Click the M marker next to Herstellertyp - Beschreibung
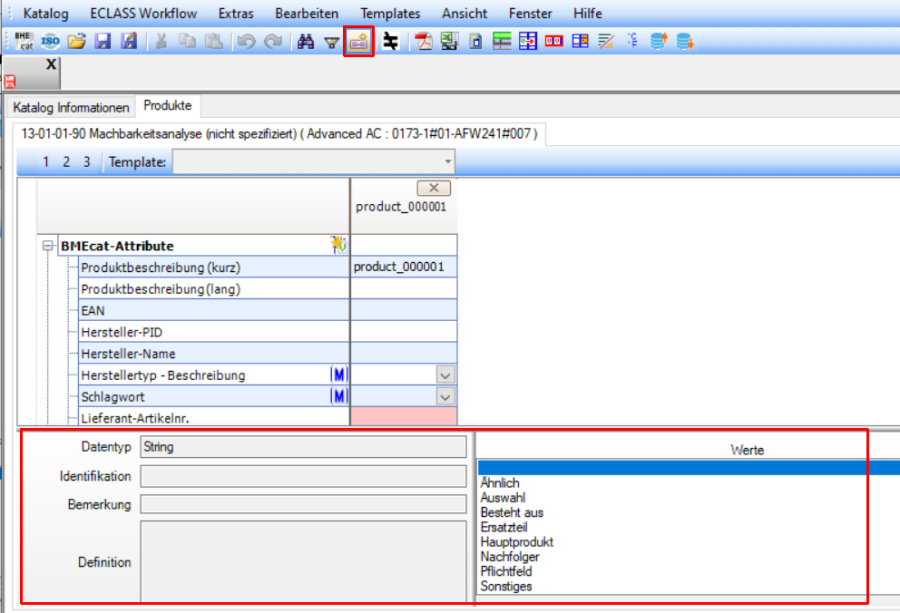Viewport: 900px width, 613px height. (x=338, y=375)
